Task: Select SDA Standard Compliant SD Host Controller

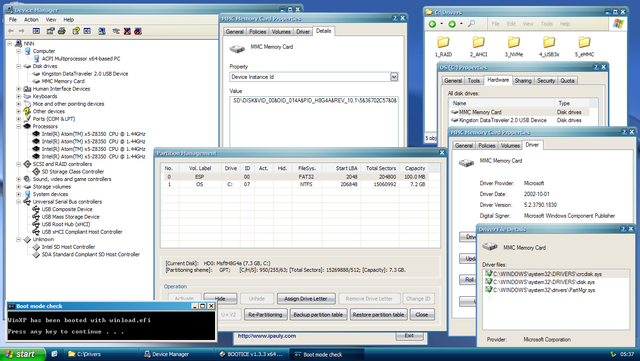Action: pos(91,254)
